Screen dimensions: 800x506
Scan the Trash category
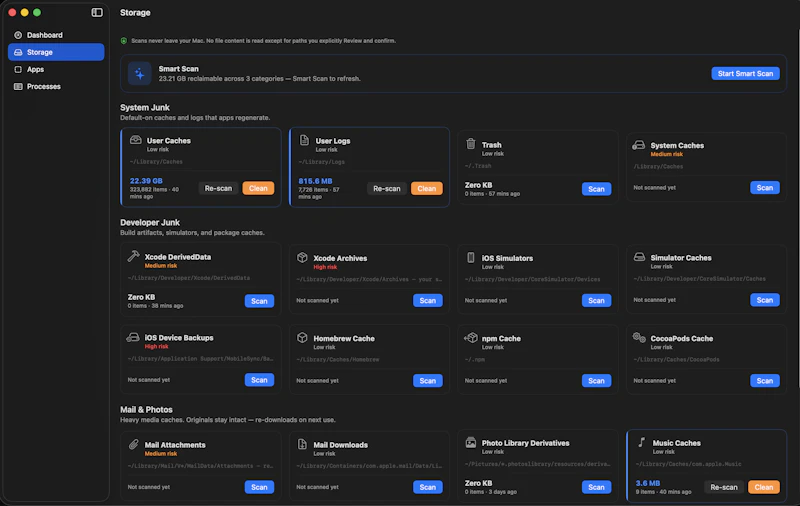click(x=596, y=189)
